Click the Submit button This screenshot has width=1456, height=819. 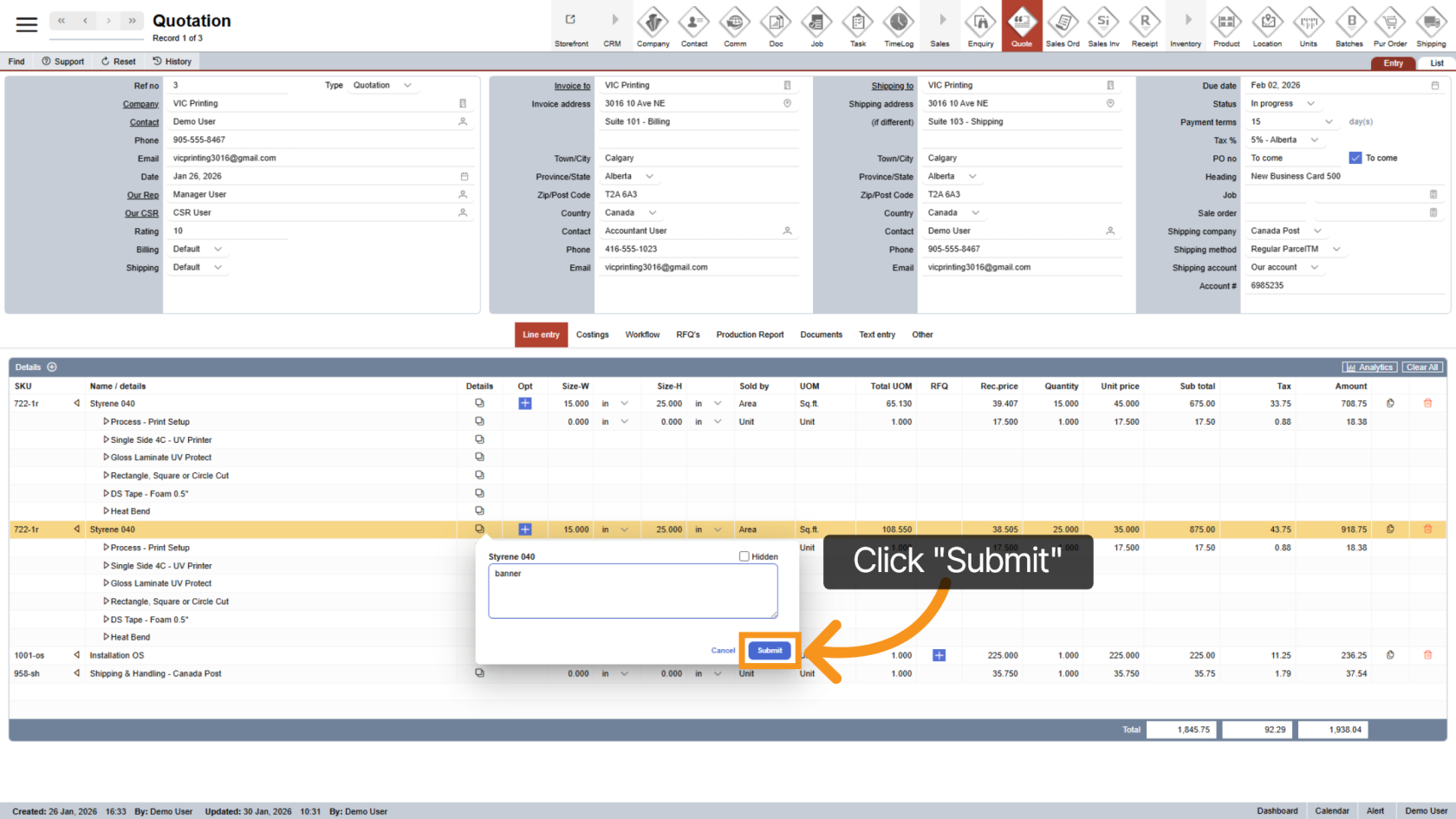(770, 650)
